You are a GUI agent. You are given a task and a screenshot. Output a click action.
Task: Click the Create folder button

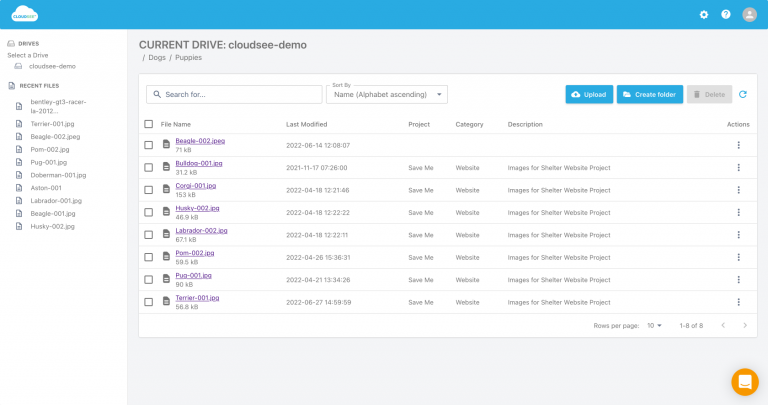(649, 94)
